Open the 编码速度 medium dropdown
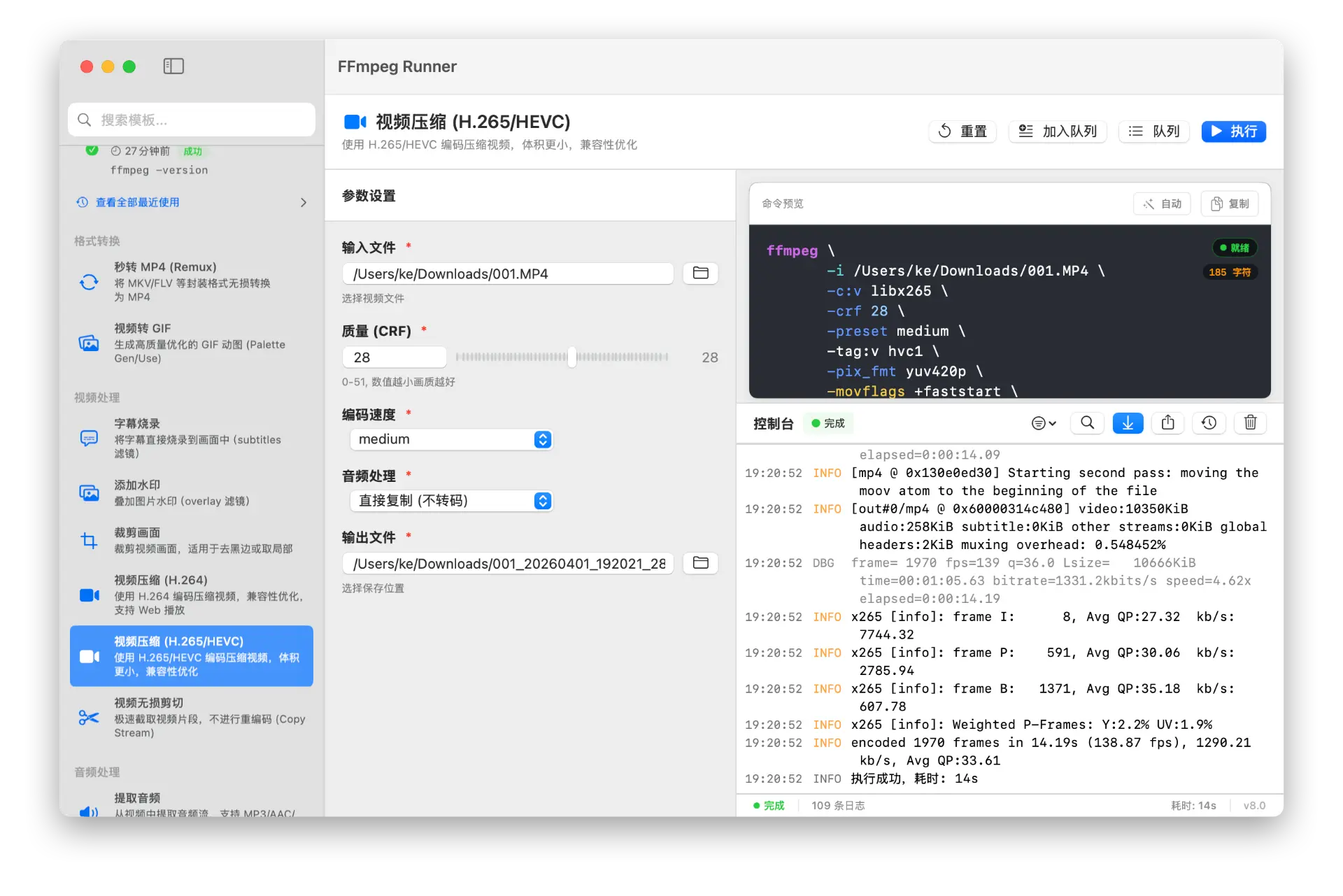 coord(451,439)
